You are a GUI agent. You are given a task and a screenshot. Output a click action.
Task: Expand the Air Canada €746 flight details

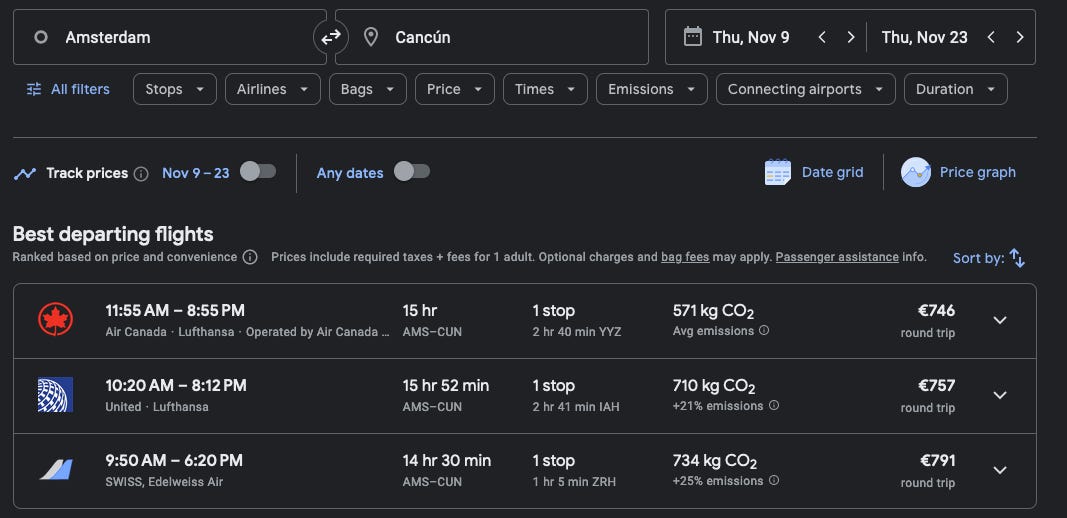click(999, 320)
